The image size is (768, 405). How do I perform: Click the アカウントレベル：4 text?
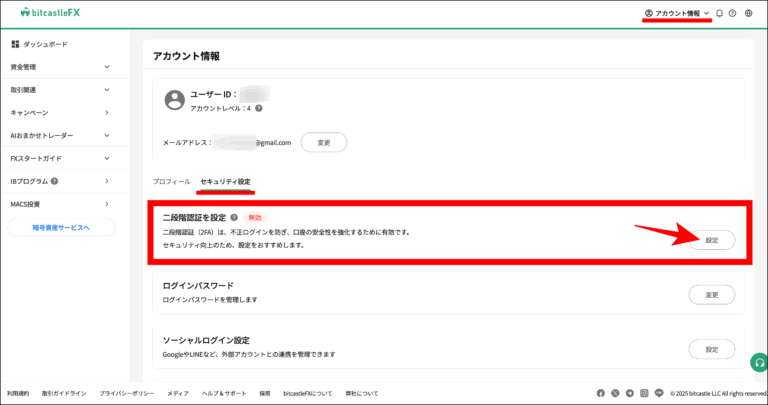click(220, 108)
